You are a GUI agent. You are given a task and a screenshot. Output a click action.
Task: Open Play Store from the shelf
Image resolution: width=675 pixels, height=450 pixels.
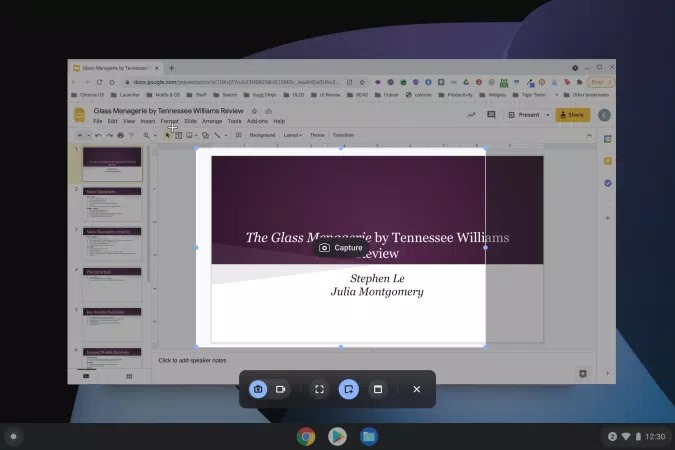(337, 436)
